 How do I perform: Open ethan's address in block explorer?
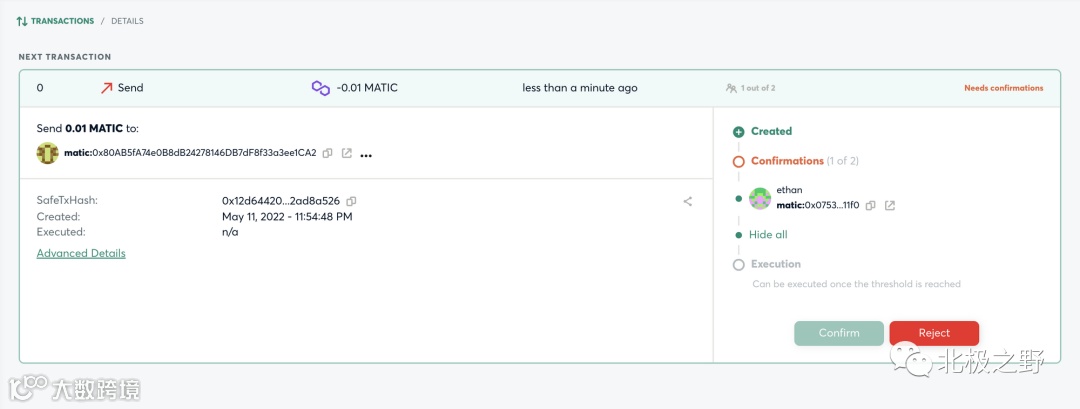pos(890,205)
